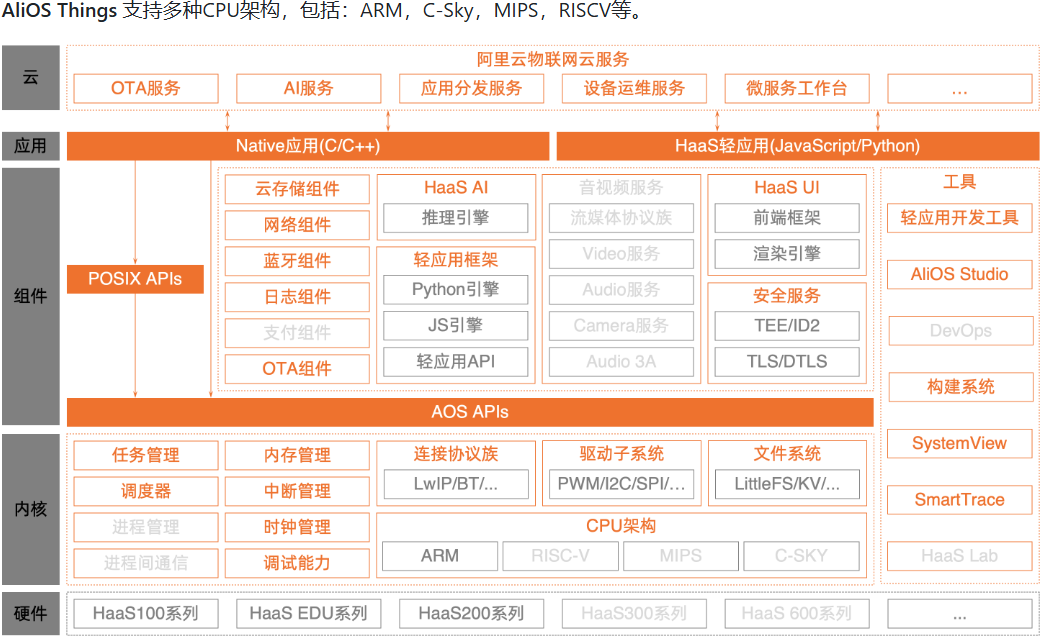This screenshot has height=637, width=1041.
Task: Click the LwIP/BT/... box
Action: [x=455, y=484]
